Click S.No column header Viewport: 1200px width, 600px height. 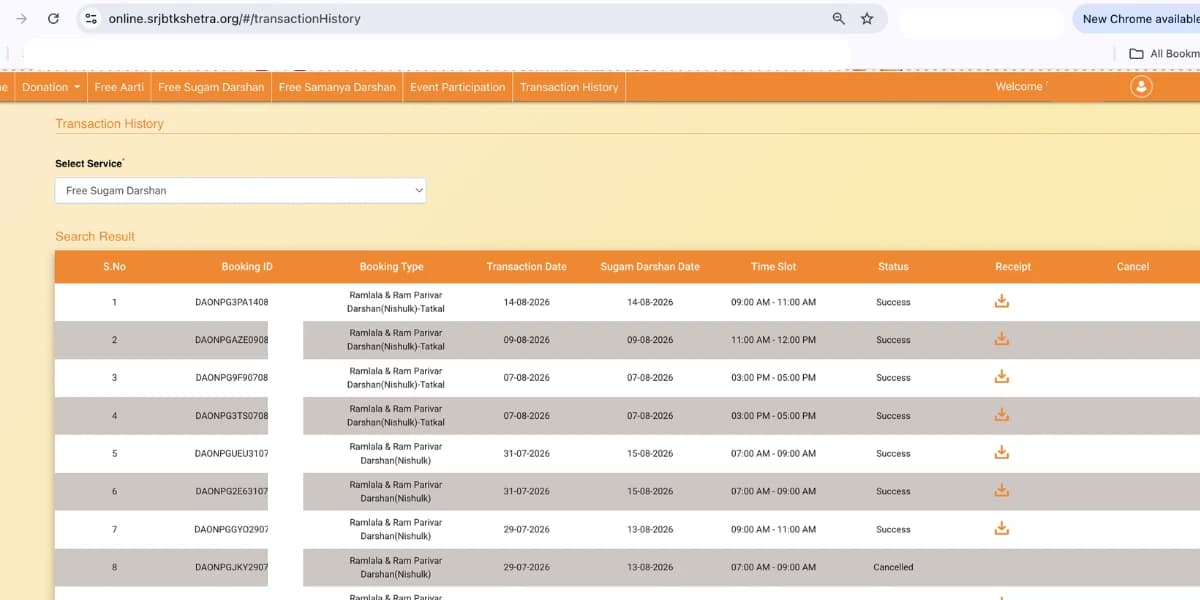click(114, 267)
